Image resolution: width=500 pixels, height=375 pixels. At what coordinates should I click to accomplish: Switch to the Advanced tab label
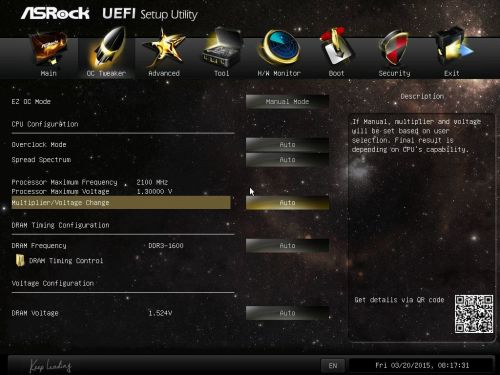(x=164, y=73)
